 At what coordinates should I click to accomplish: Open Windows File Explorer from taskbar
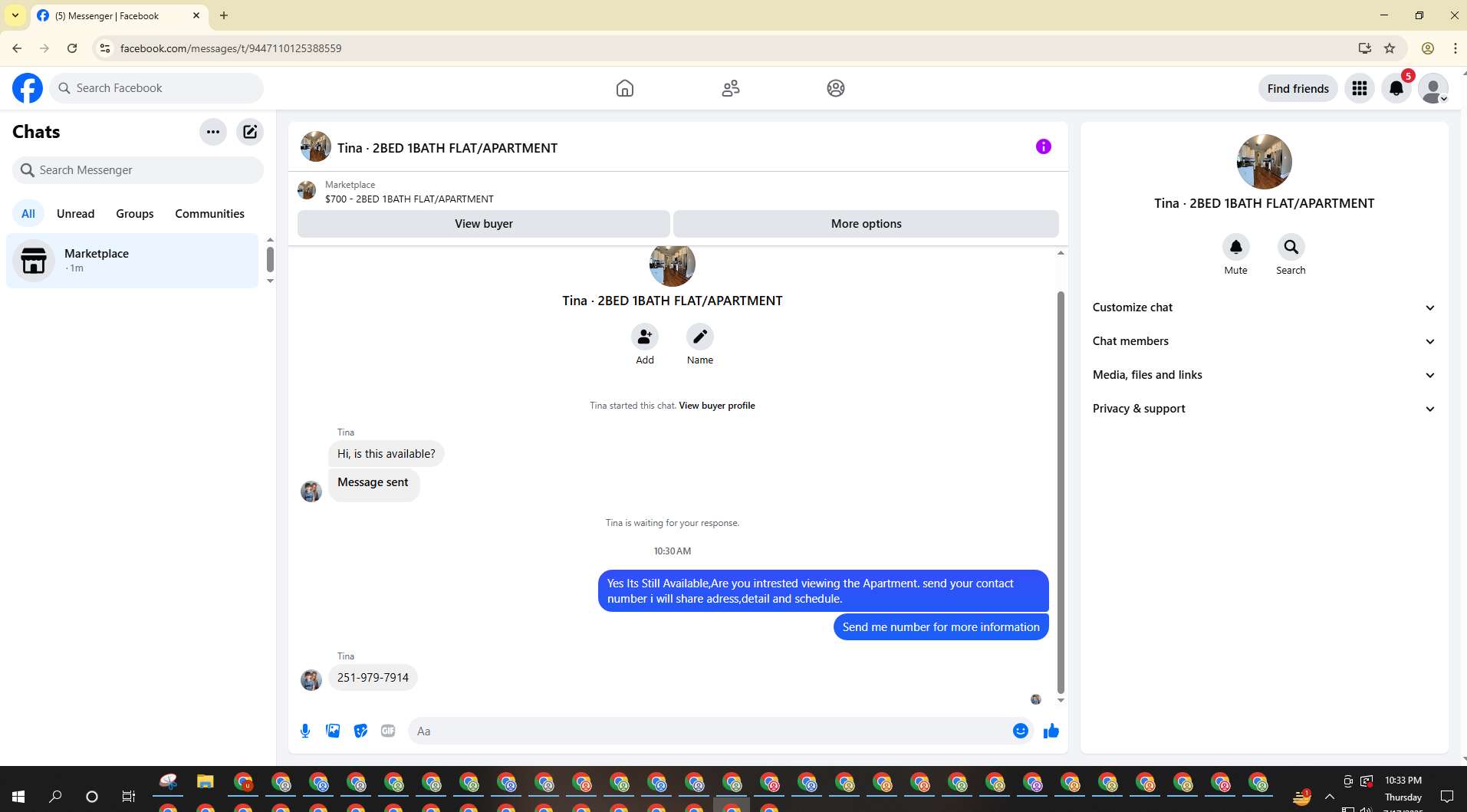[x=205, y=782]
